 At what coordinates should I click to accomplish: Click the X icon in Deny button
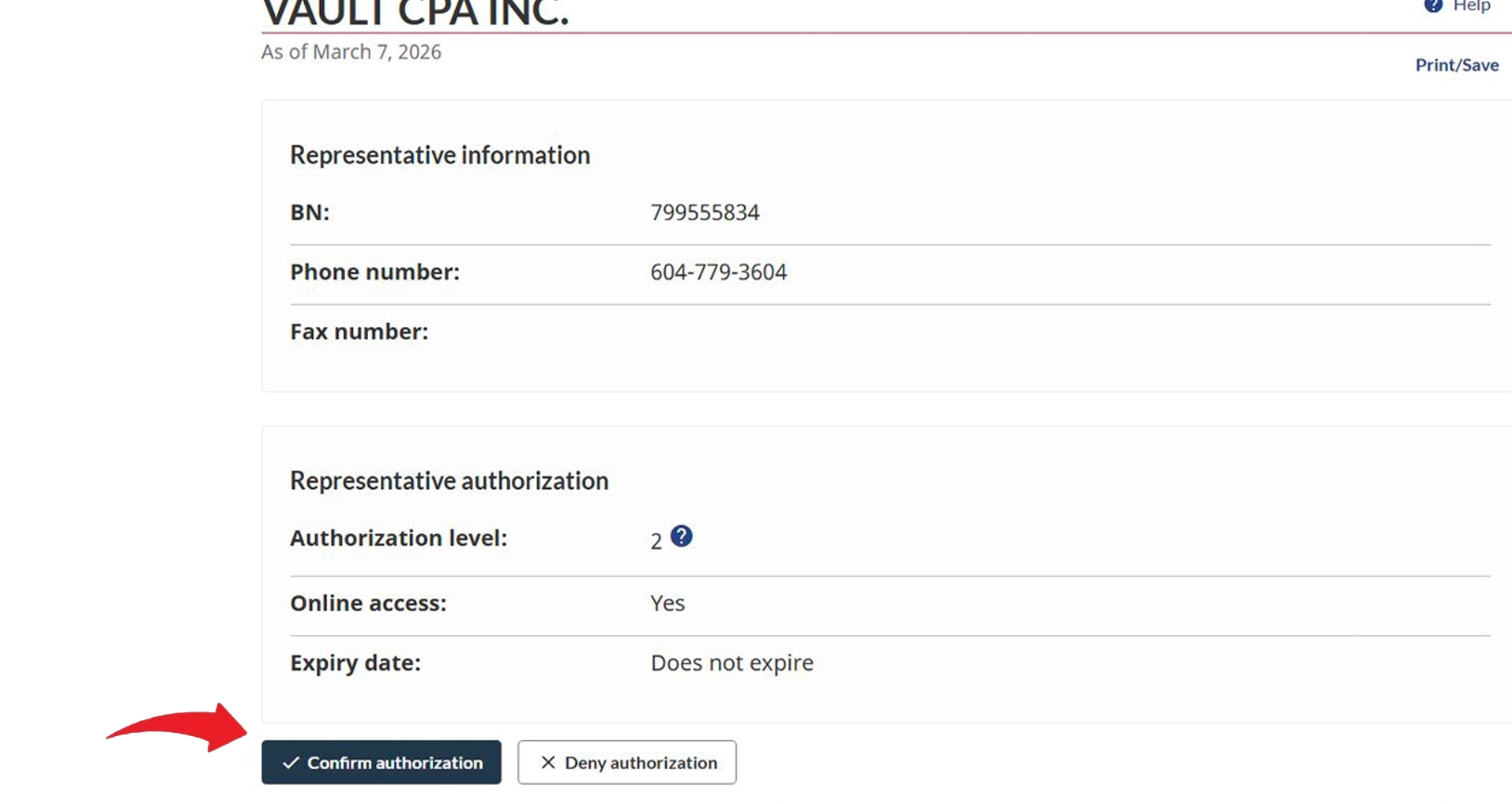click(547, 762)
